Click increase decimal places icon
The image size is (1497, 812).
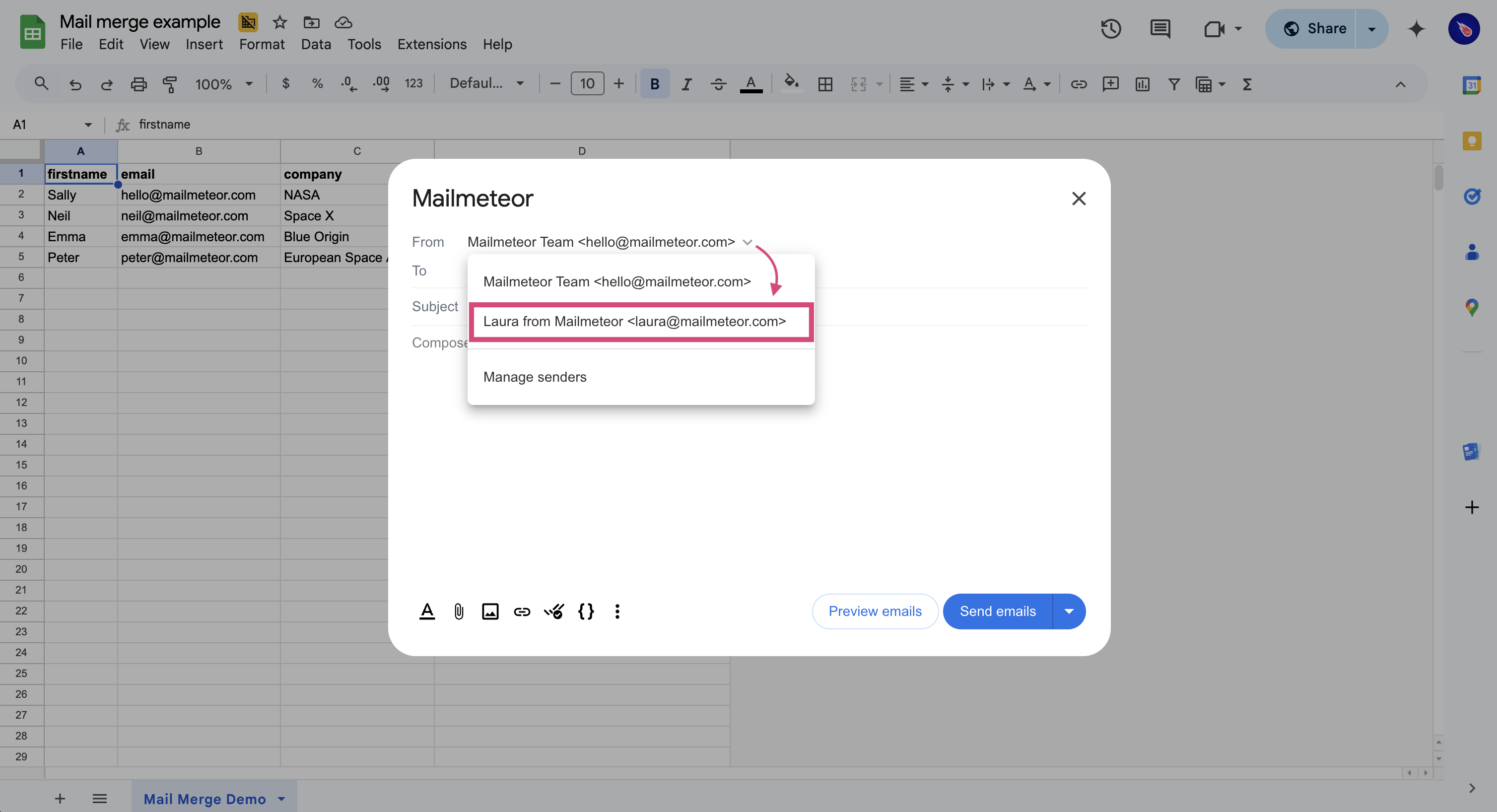coord(381,84)
